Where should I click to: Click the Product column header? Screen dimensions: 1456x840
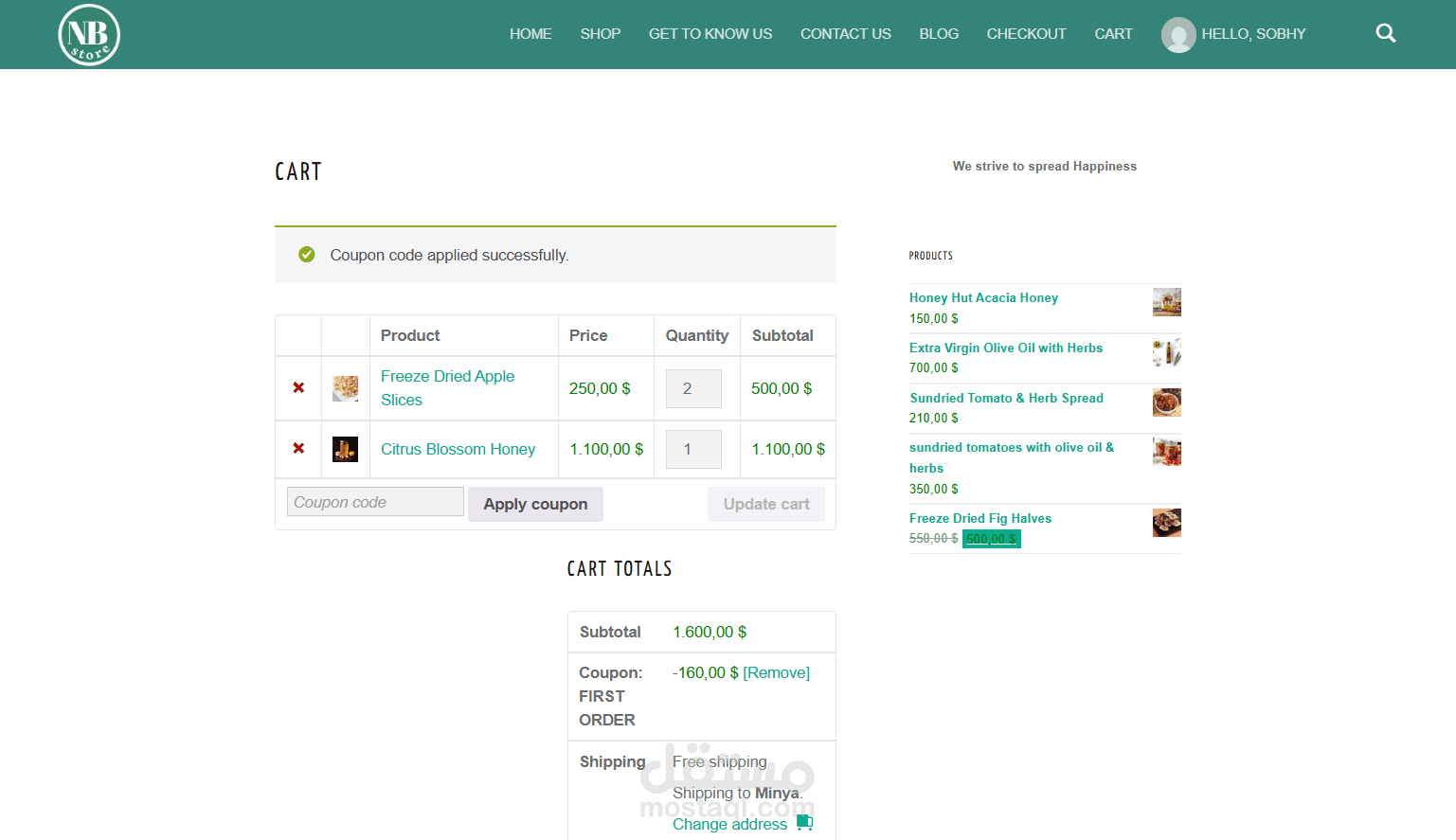coord(410,335)
